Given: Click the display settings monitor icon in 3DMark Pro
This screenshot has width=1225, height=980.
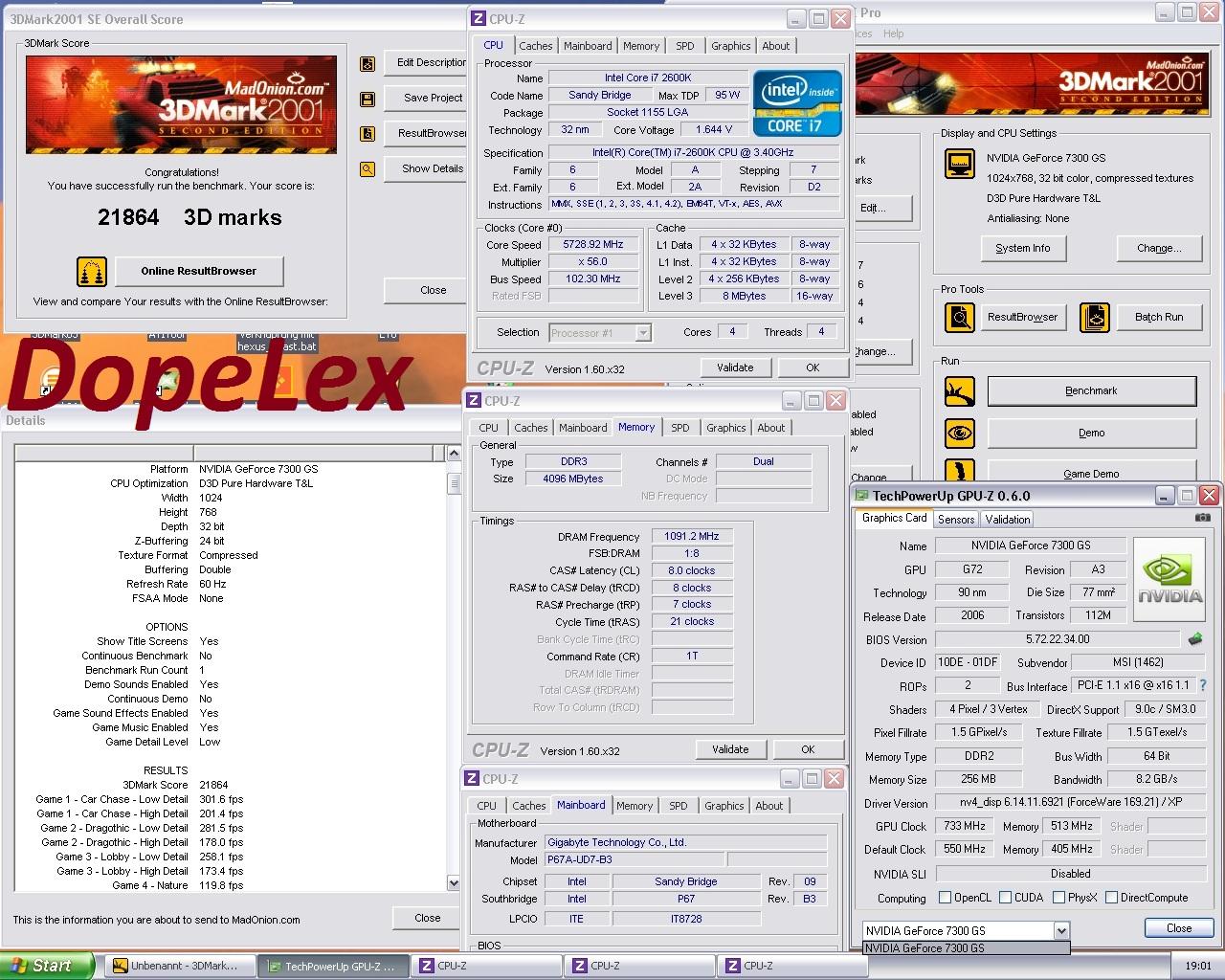Looking at the screenshot, I should 960,165.
